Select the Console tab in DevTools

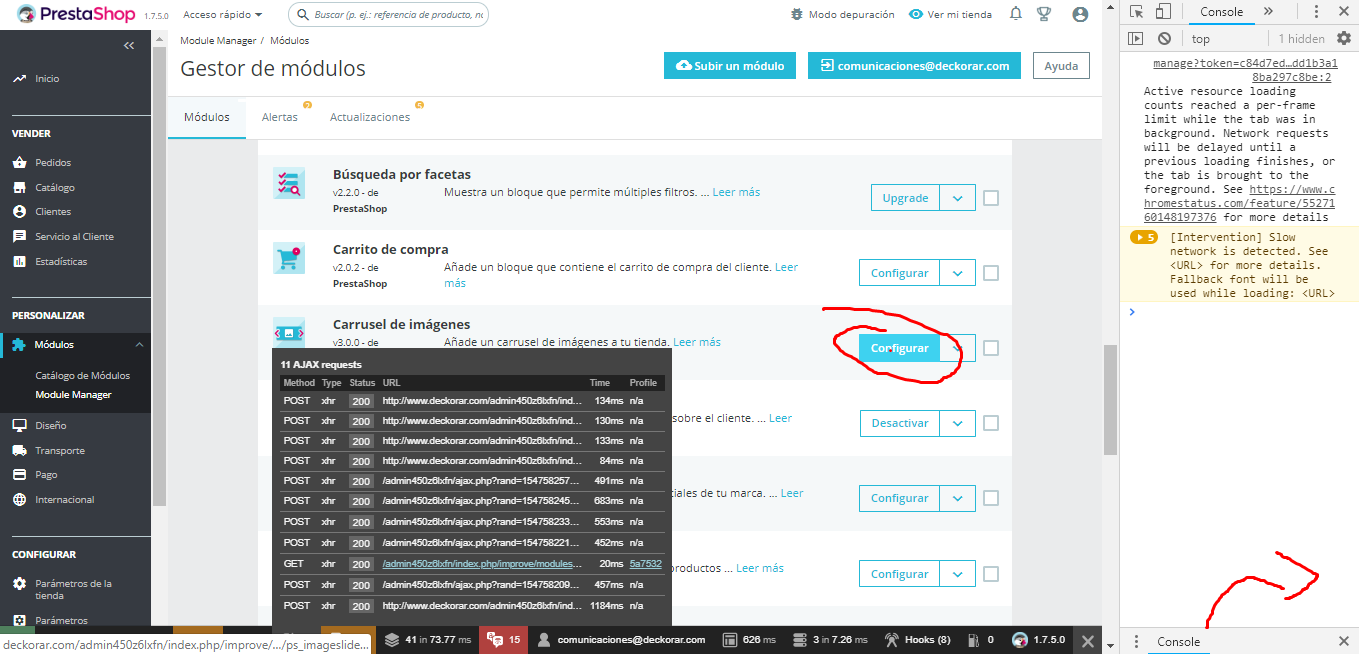pyautogui.click(x=1221, y=12)
